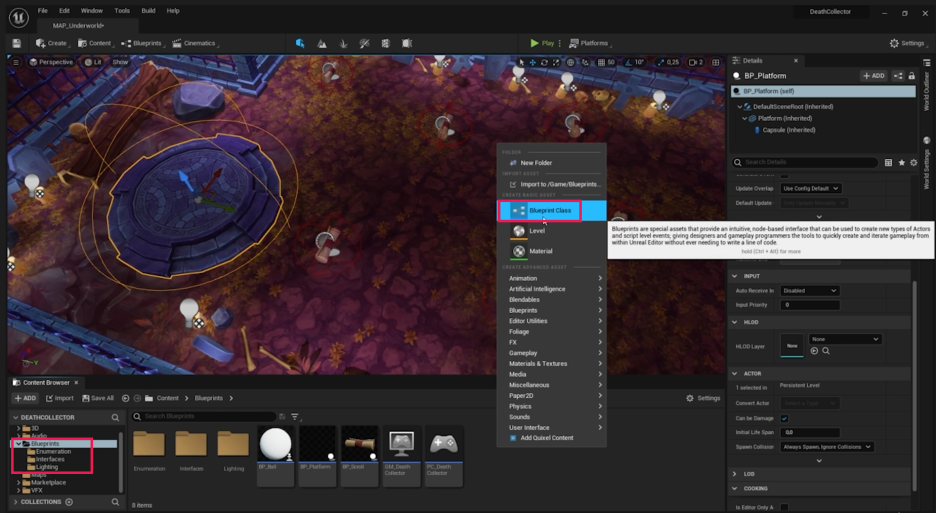Click ADD component button in Details
The height and width of the screenshot is (513, 936).
873,76
